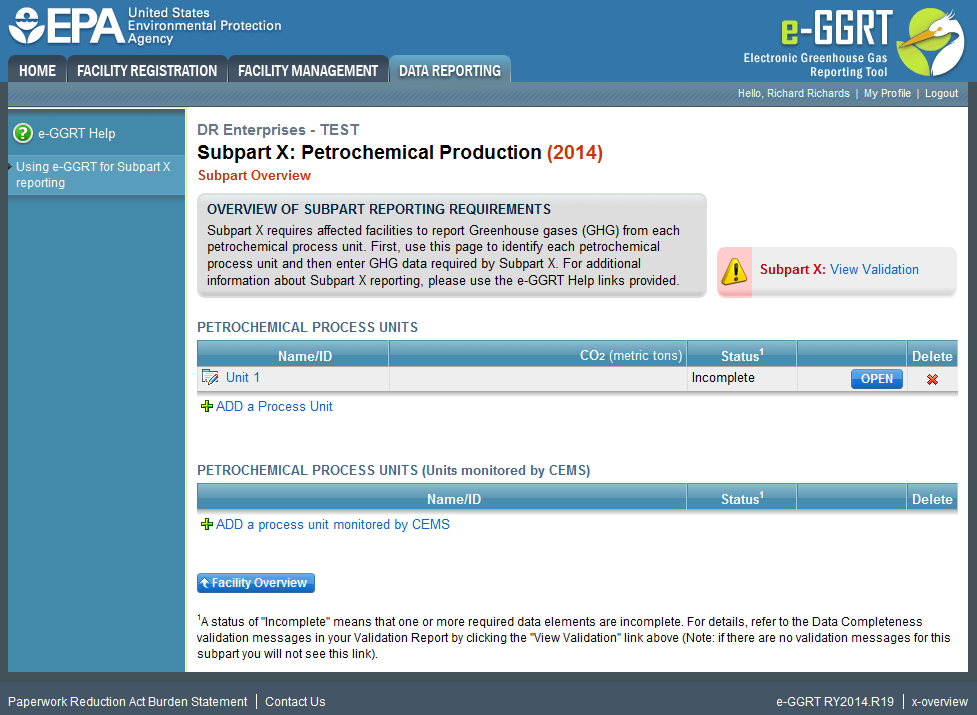Delete Unit 1 with the red X
The image size is (977, 715).
pos(932,379)
